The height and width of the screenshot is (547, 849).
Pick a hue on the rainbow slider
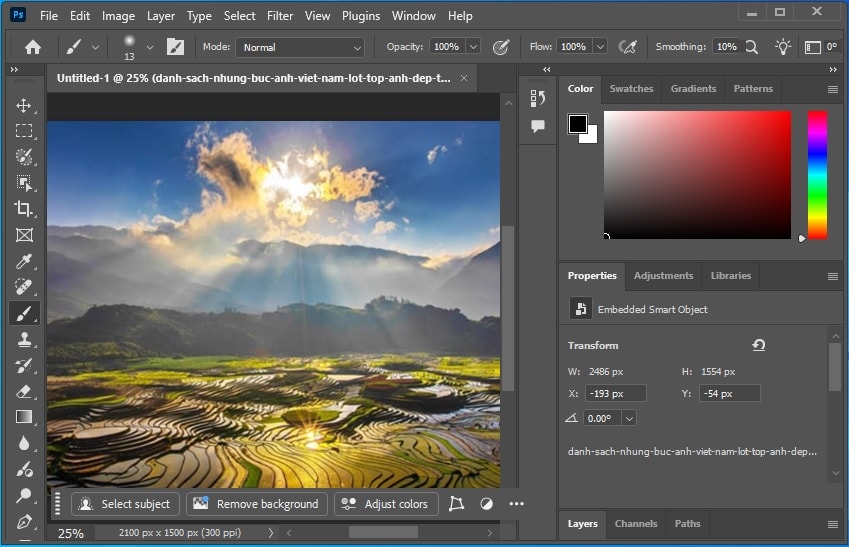point(817,174)
